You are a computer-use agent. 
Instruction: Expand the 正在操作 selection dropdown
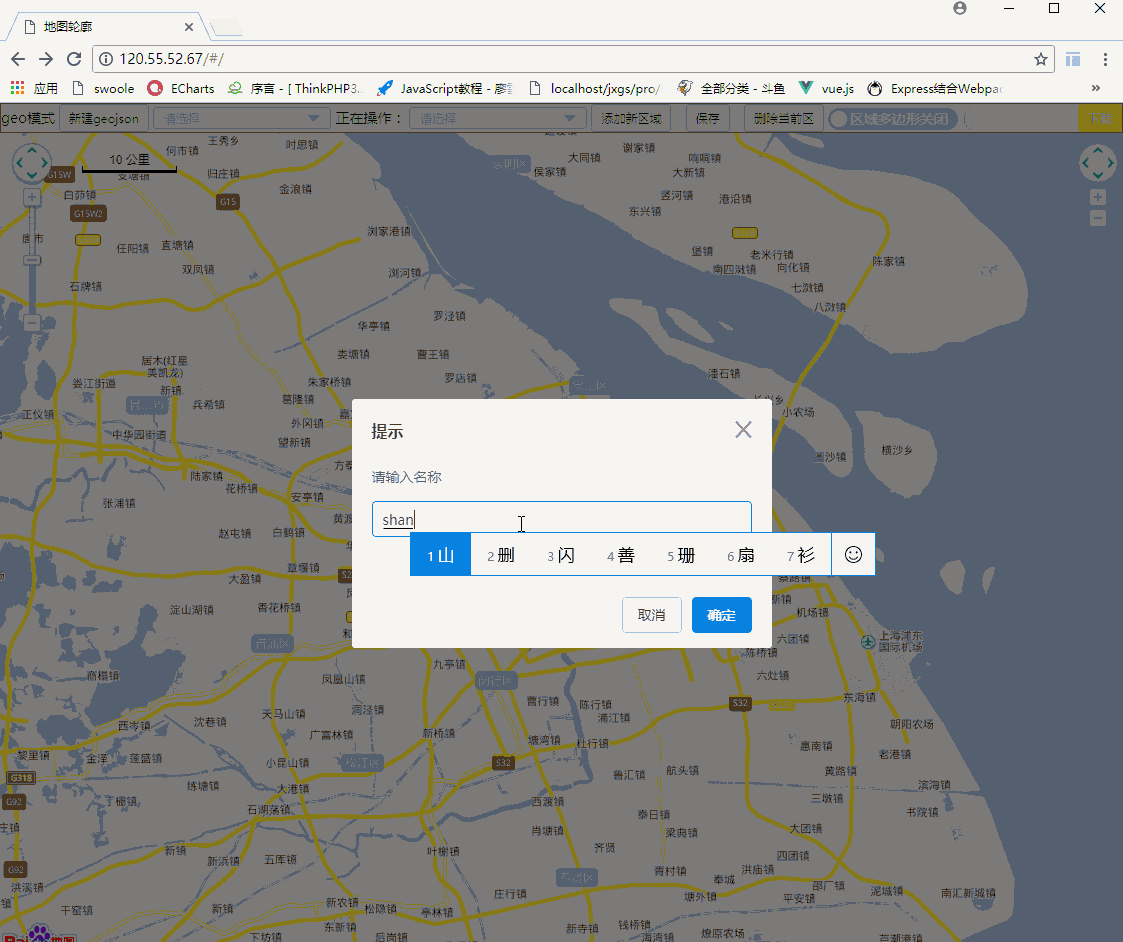(497, 118)
